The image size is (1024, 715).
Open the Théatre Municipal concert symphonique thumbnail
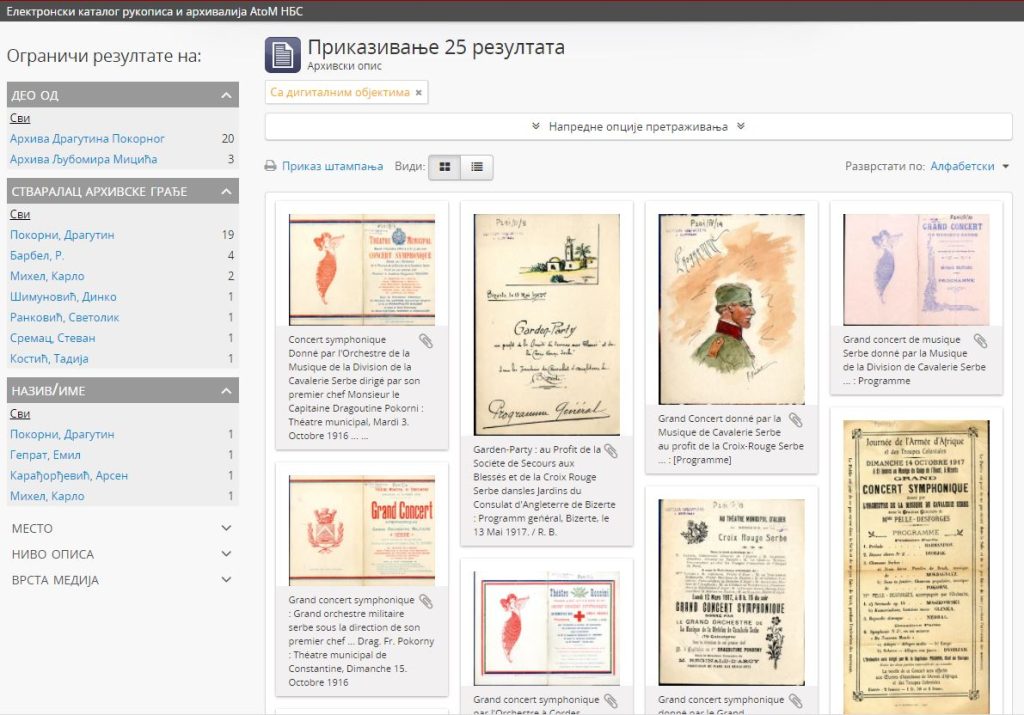[x=362, y=270]
